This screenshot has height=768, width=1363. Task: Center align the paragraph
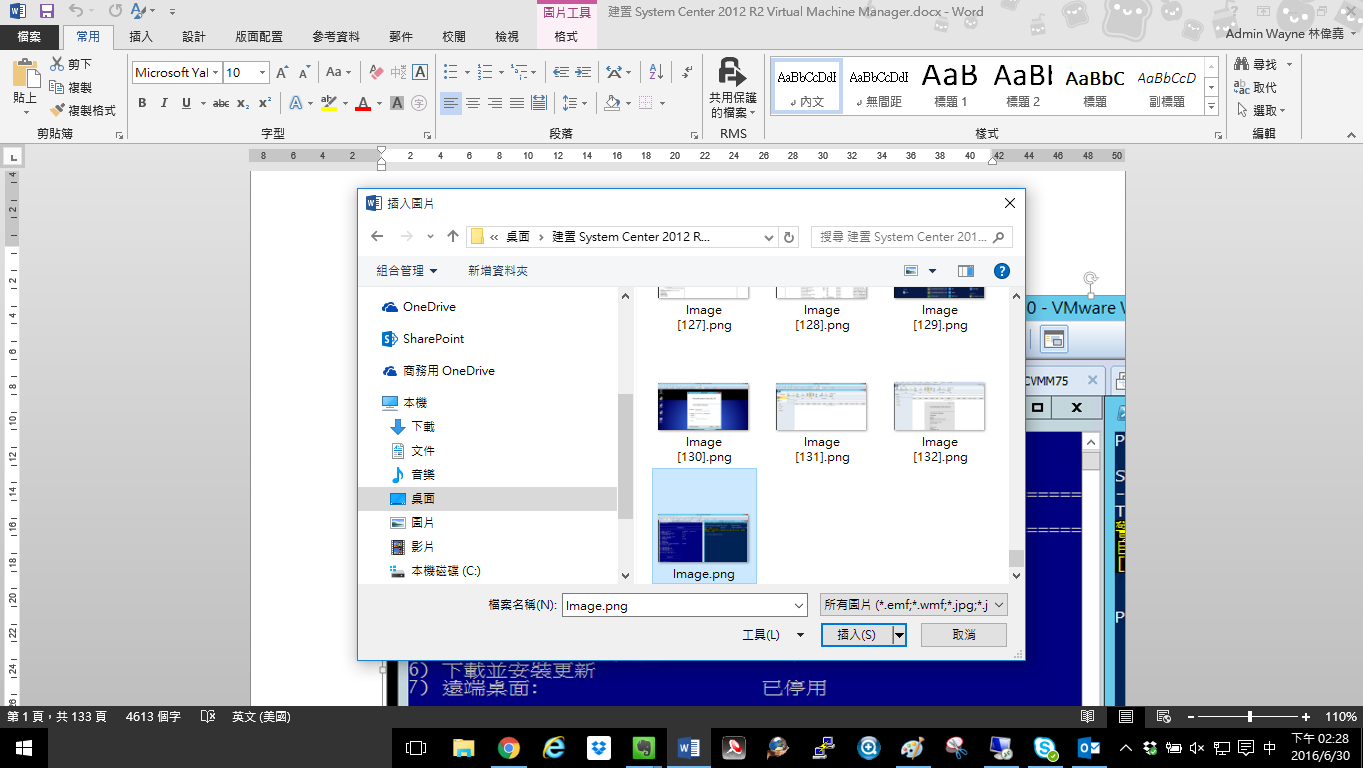click(x=473, y=103)
